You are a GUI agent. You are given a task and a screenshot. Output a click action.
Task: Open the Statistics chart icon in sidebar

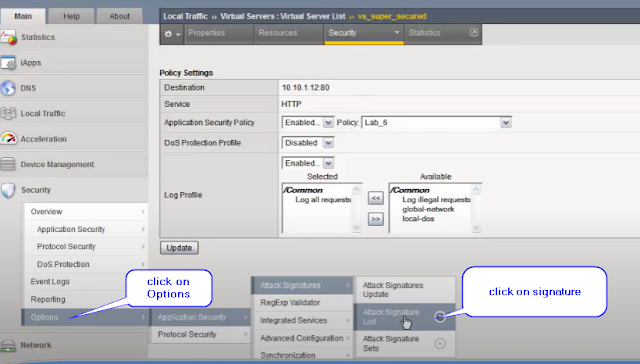(x=8, y=38)
